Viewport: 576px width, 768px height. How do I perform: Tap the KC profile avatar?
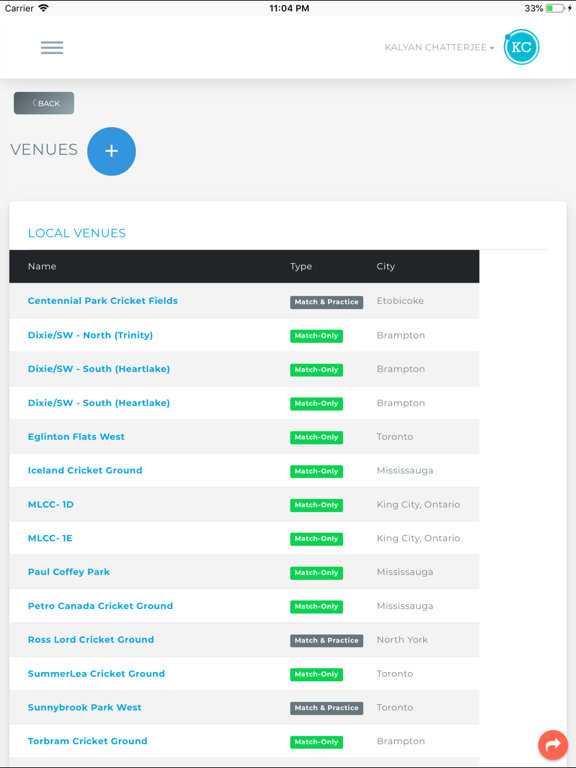point(521,47)
